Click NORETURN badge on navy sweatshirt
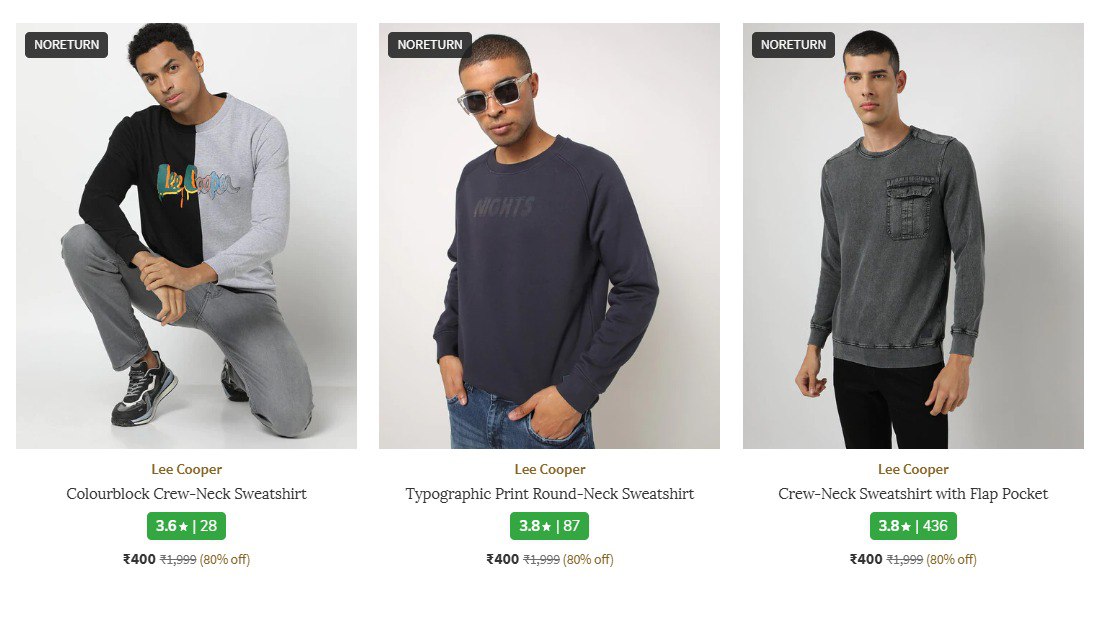Screen dimensions: 1115x631 point(430,45)
